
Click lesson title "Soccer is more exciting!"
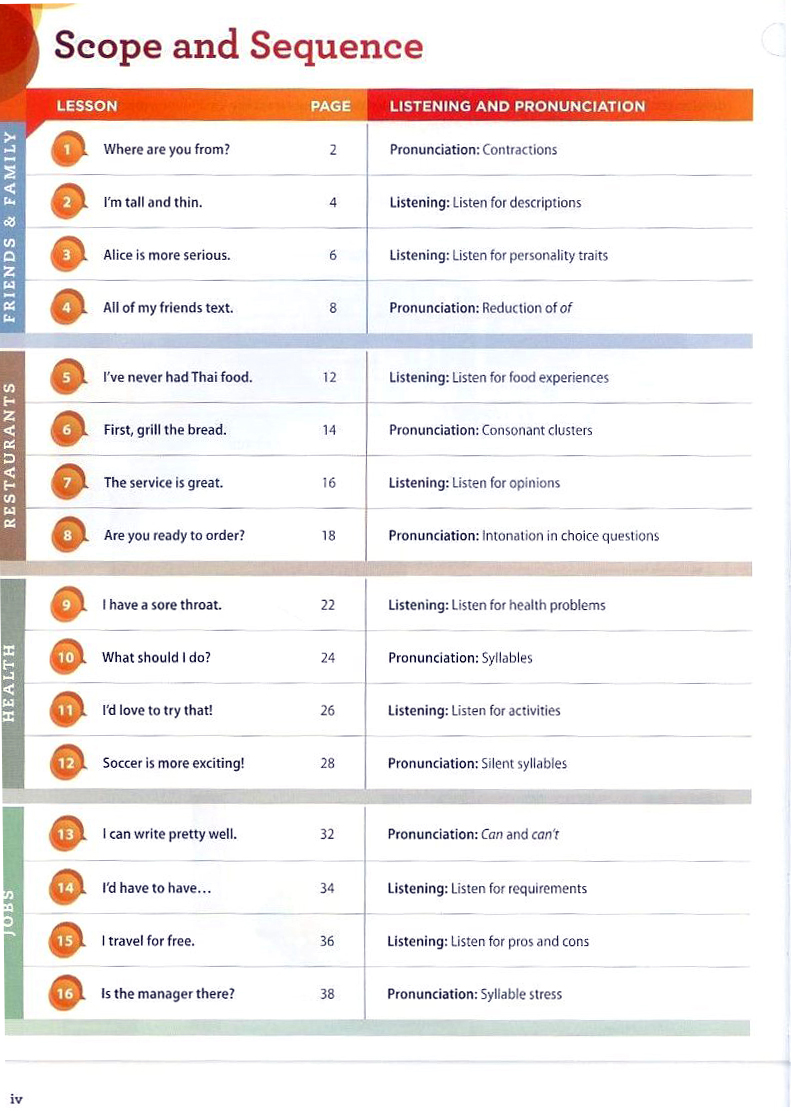tap(173, 764)
